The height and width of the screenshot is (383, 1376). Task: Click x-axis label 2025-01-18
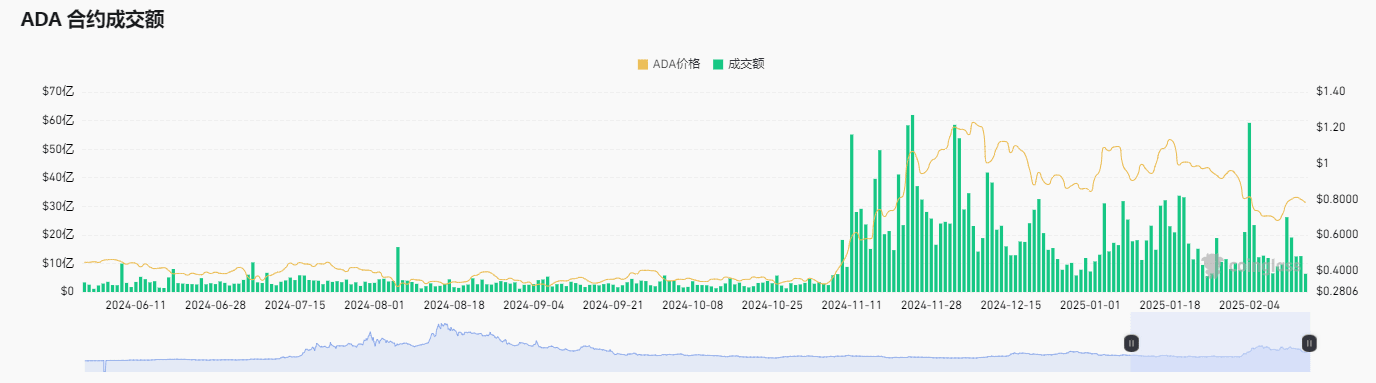[x=1170, y=305]
